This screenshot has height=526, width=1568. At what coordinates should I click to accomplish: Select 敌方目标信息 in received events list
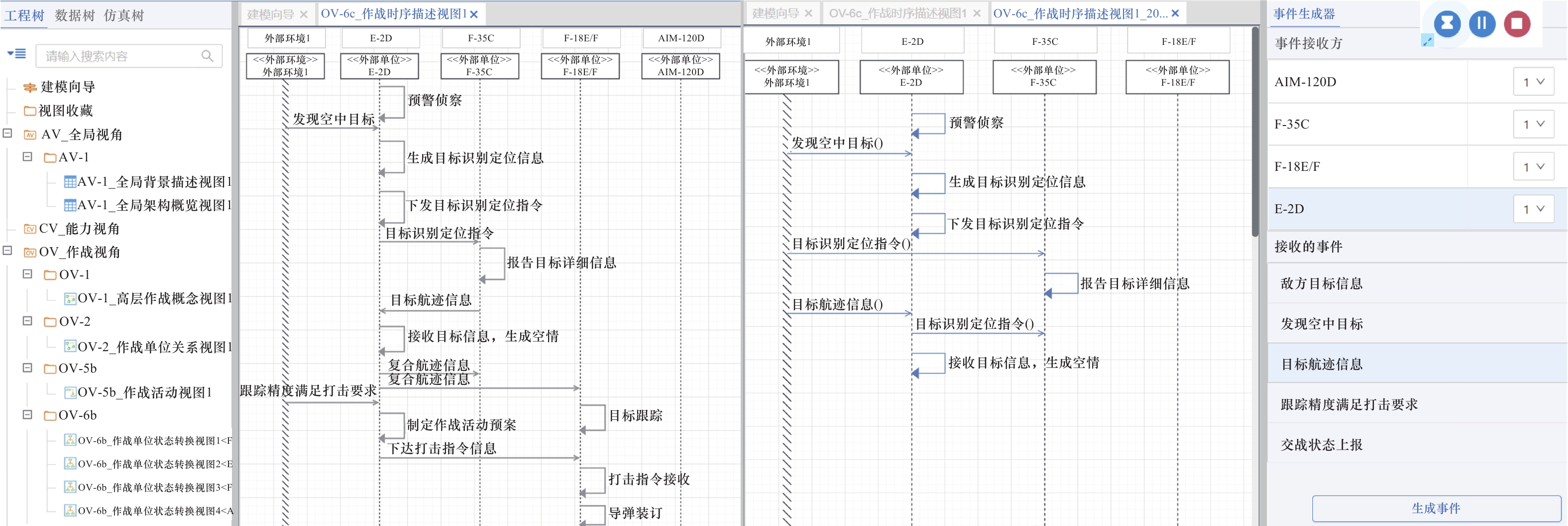coord(1321,283)
